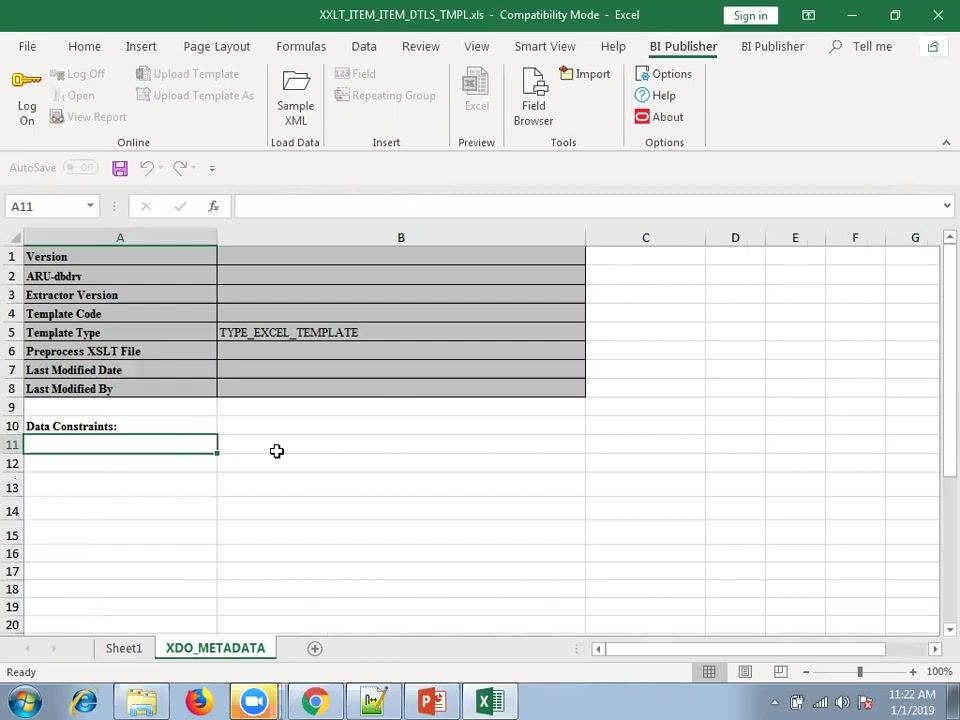
Task: Click the Share icon in the ribbon
Action: (x=934, y=47)
